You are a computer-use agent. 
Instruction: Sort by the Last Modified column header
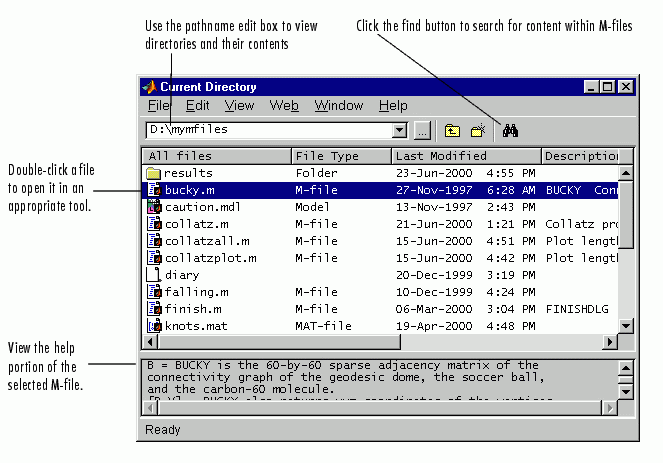pyautogui.click(x=465, y=156)
